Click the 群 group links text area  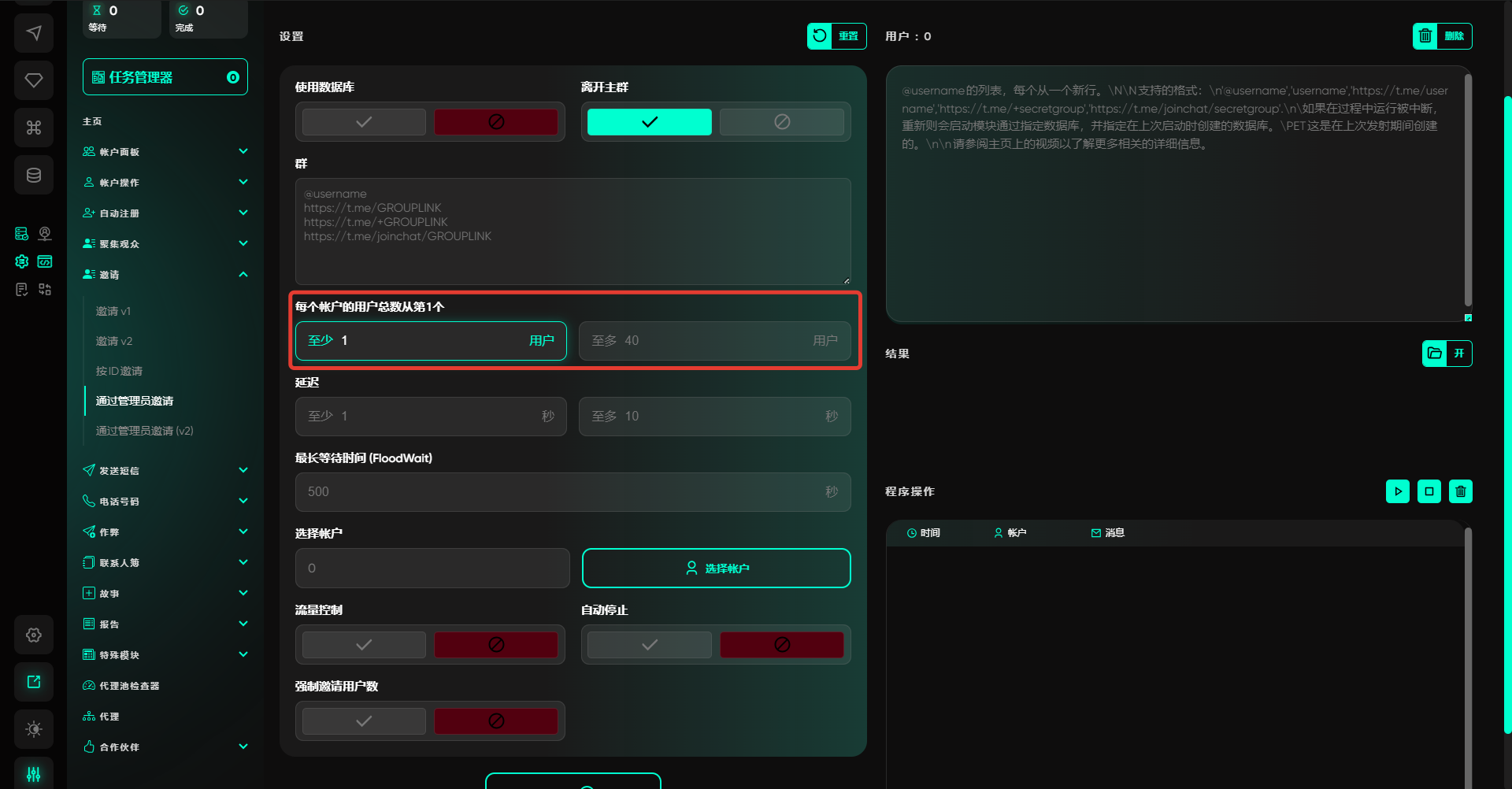click(573, 232)
